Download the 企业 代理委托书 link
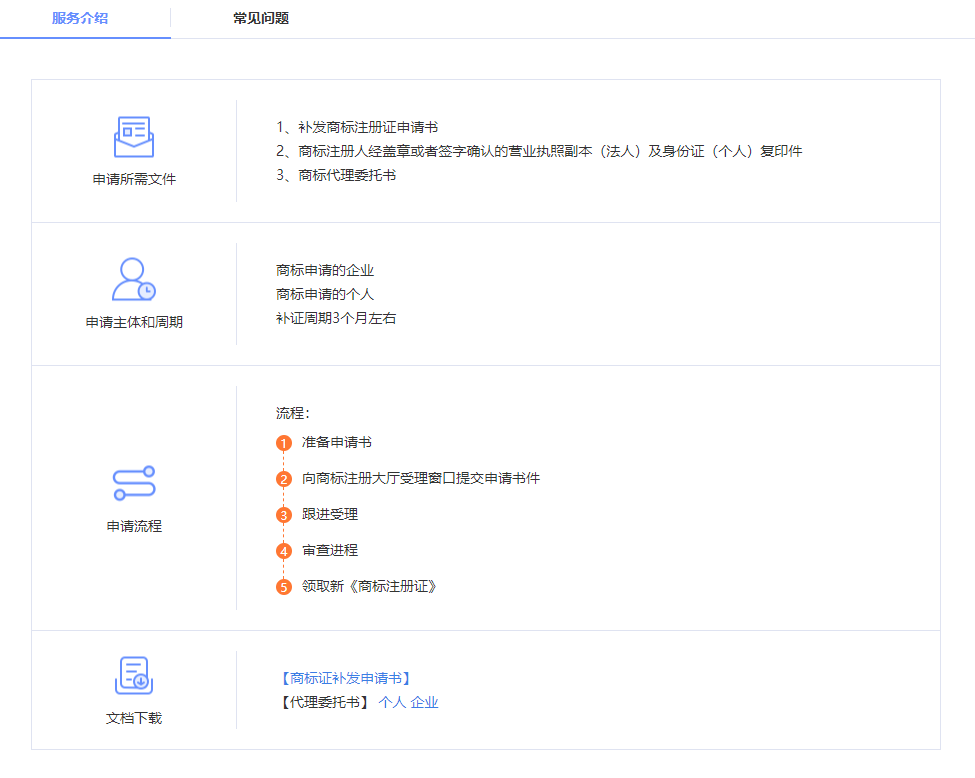Viewport: 975px width, 778px height. 424,702
